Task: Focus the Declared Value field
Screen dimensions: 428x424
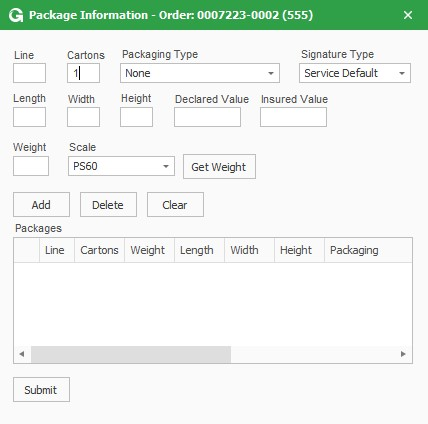Action: coord(207,117)
